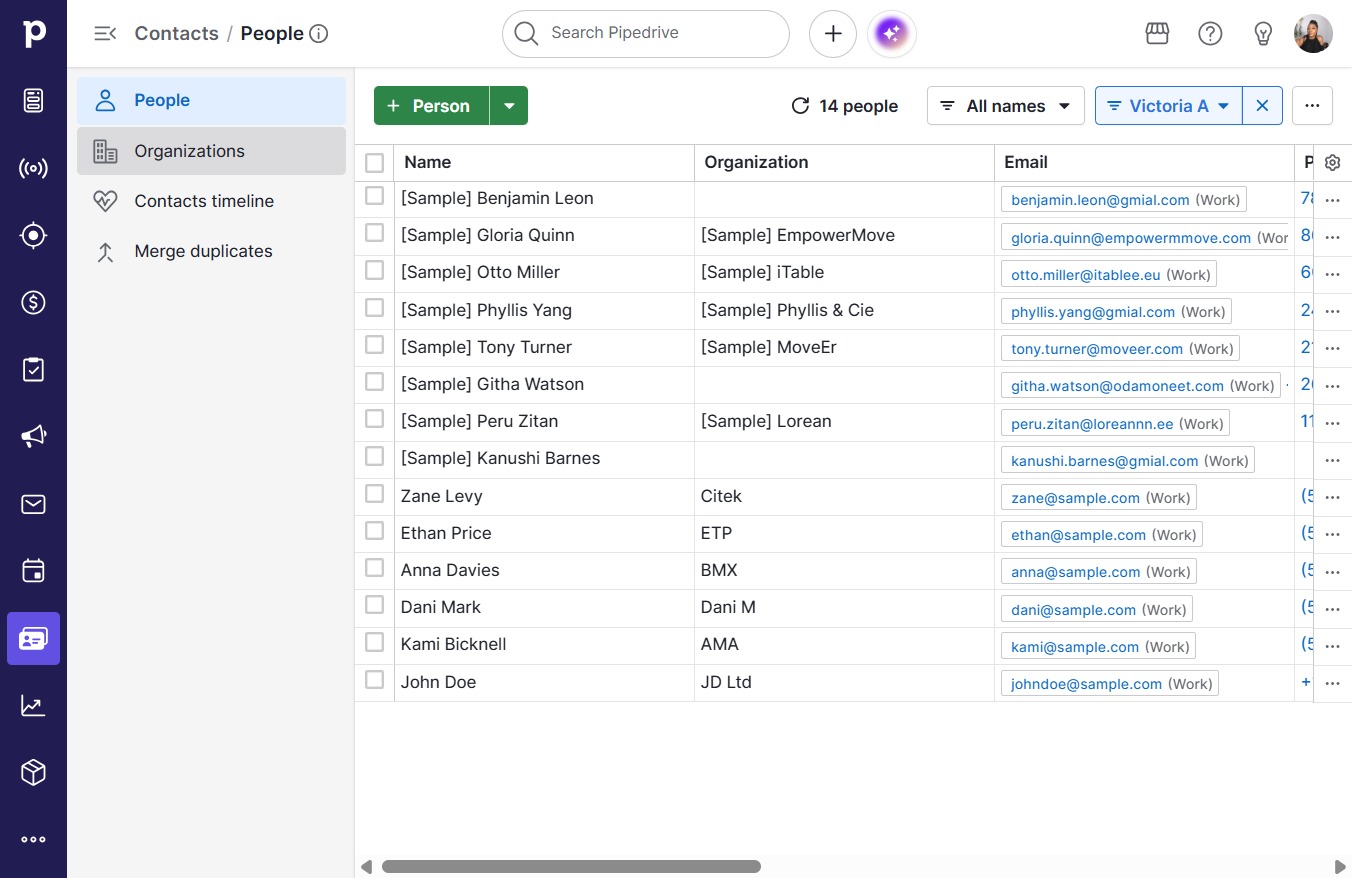Check the Zane Levy row checkbox

(x=374, y=494)
